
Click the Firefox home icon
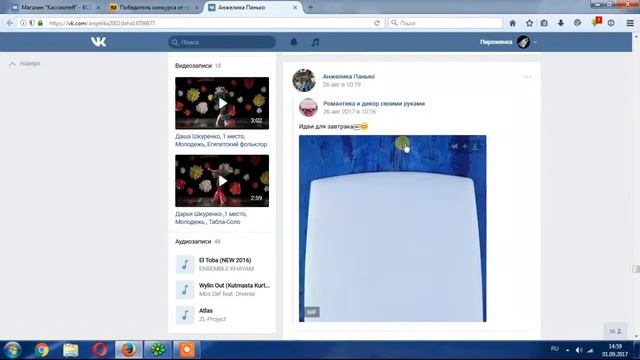(513, 23)
